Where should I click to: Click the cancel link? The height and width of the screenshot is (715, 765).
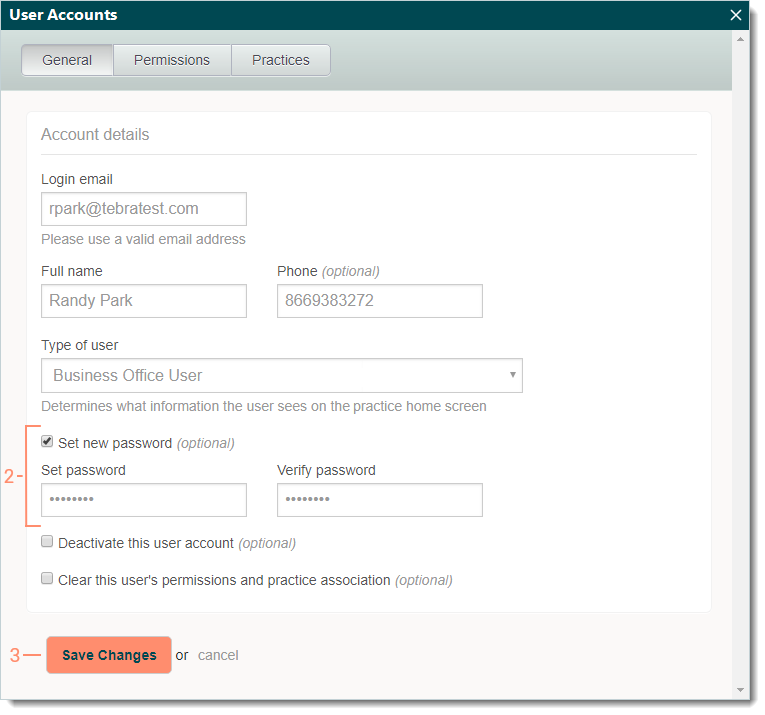(218, 655)
